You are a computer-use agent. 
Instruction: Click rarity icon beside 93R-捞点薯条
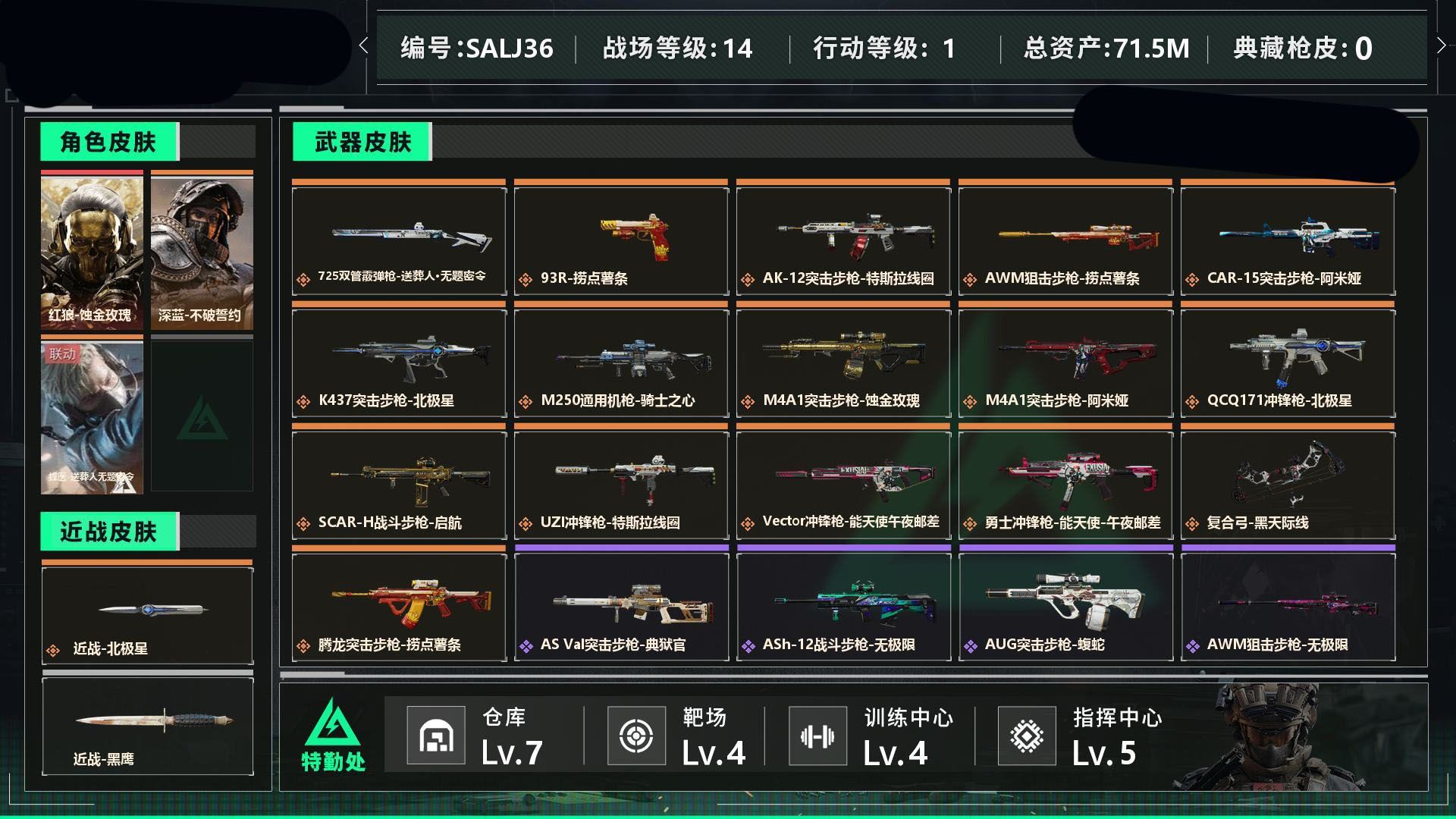tap(526, 280)
